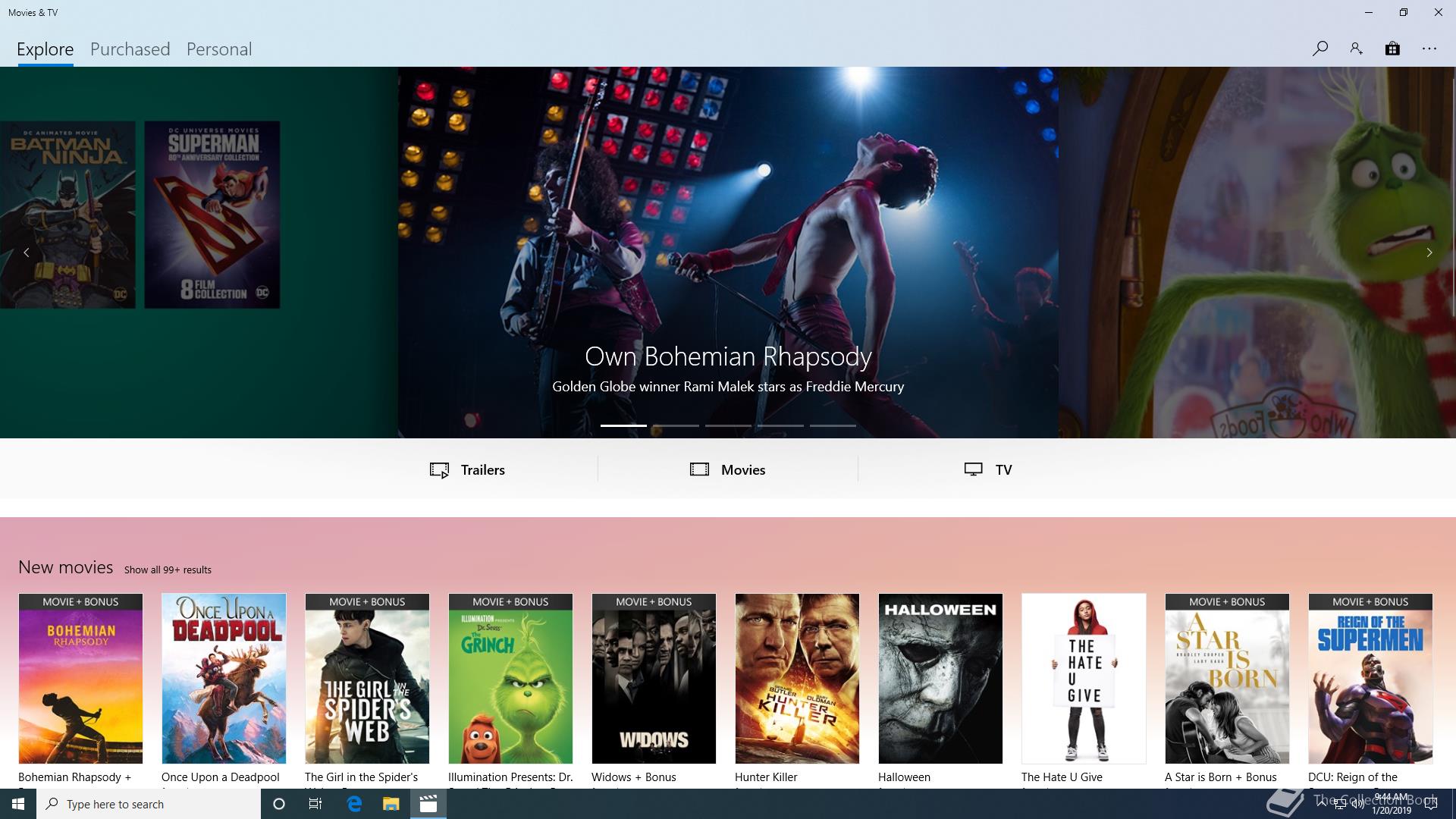The height and width of the screenshot is (819, 1456).
Task: Select the first carousel page indicator
Action: point(623,425)
